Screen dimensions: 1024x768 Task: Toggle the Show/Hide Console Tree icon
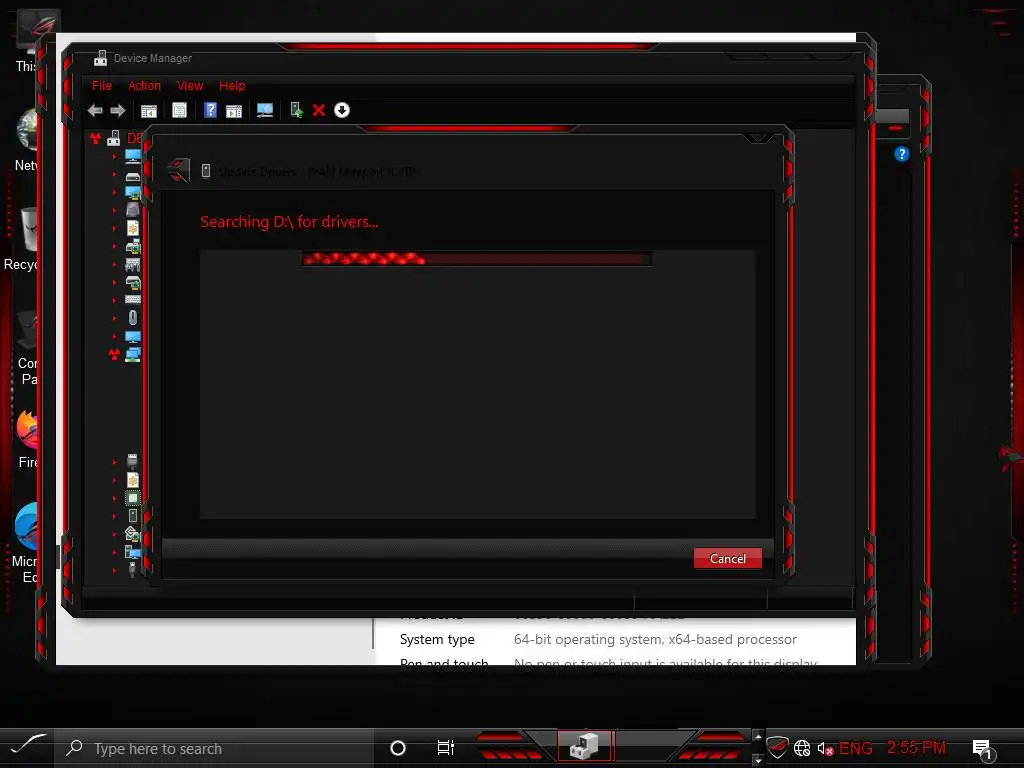pyautogui.click(x=149, y=111)
